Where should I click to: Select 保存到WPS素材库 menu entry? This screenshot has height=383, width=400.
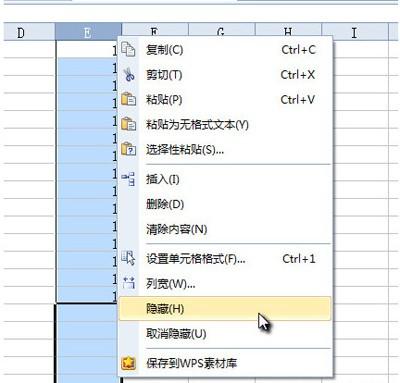pyautogui.click(x=225, y=363)
